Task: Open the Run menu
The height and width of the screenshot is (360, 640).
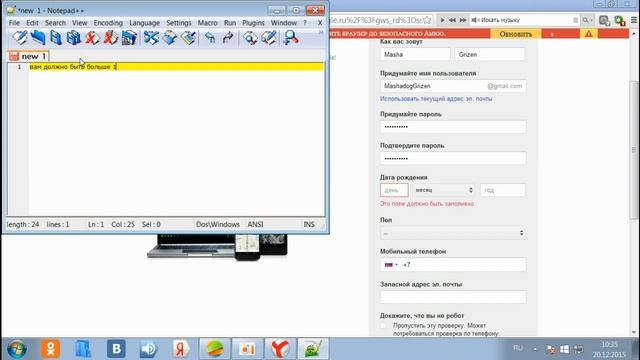Action: [x=230, y=23]
